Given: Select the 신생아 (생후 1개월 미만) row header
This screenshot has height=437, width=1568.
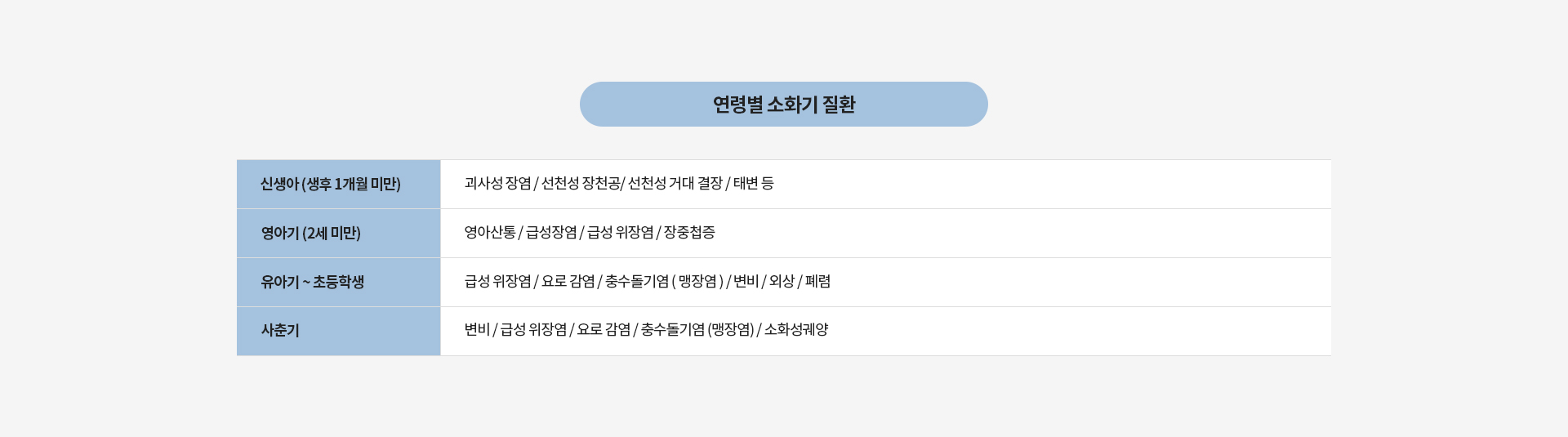Looking at the screenshot, I should [x=331, y=184].
